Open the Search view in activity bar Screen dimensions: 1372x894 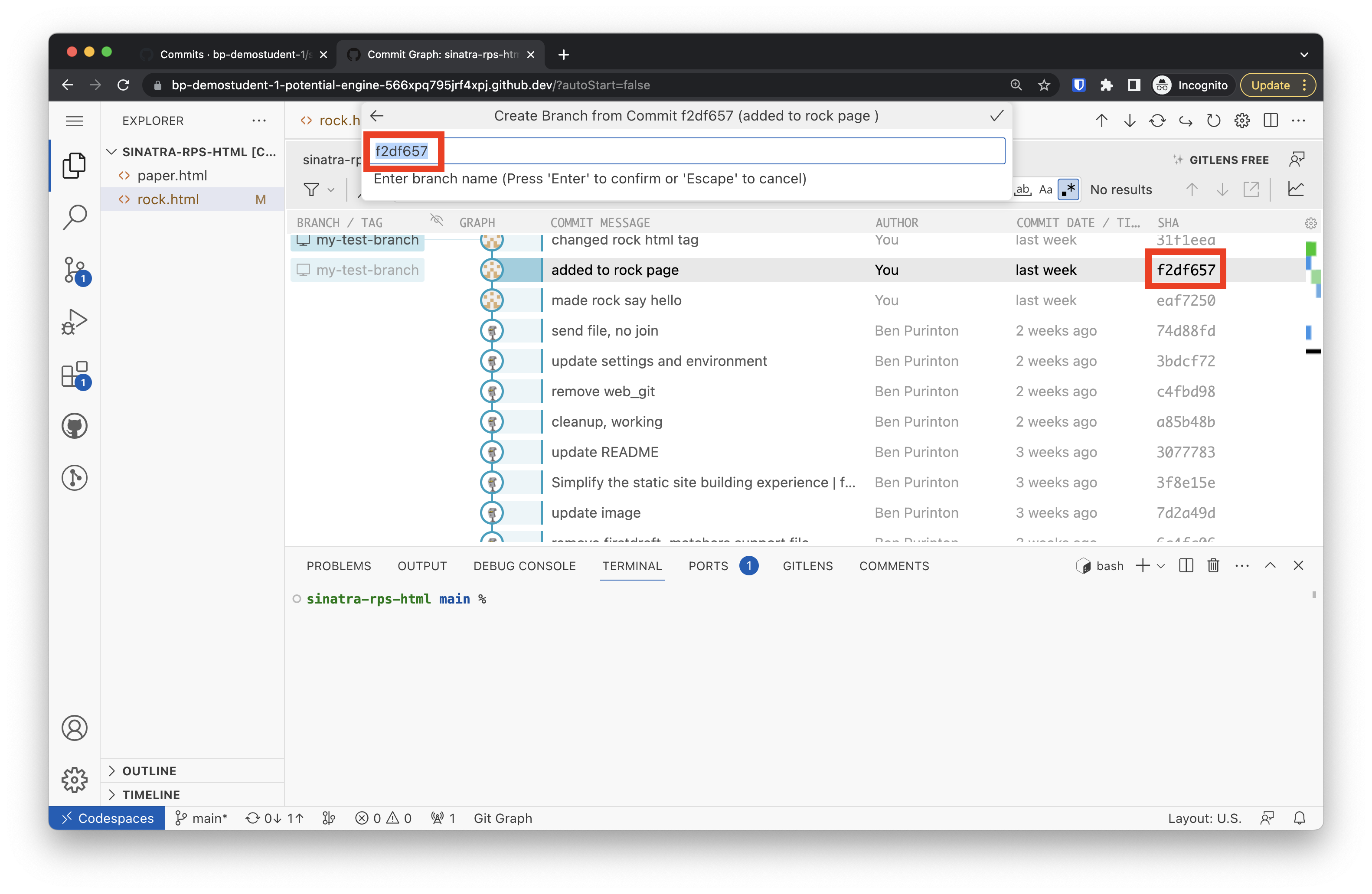74,217
